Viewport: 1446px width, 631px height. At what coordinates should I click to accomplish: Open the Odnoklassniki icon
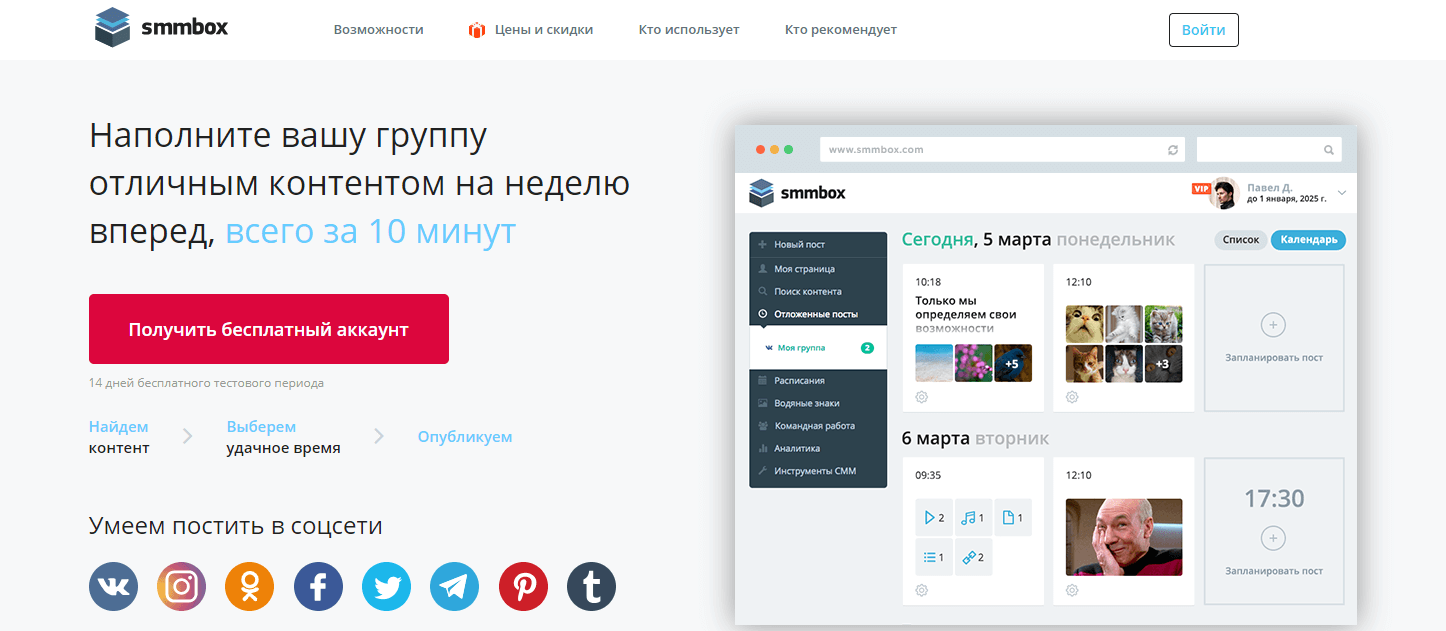pyautogui.click(x=249, y=586)
